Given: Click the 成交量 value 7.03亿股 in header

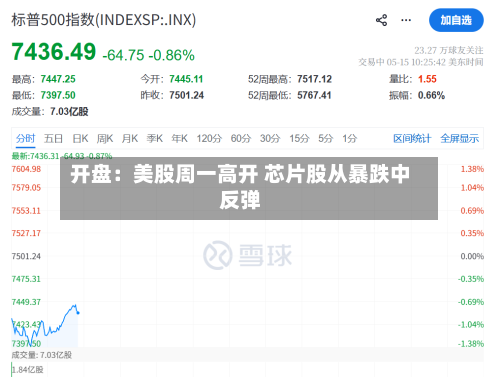Looking at the screenshot, I should (x=69, y=111).
